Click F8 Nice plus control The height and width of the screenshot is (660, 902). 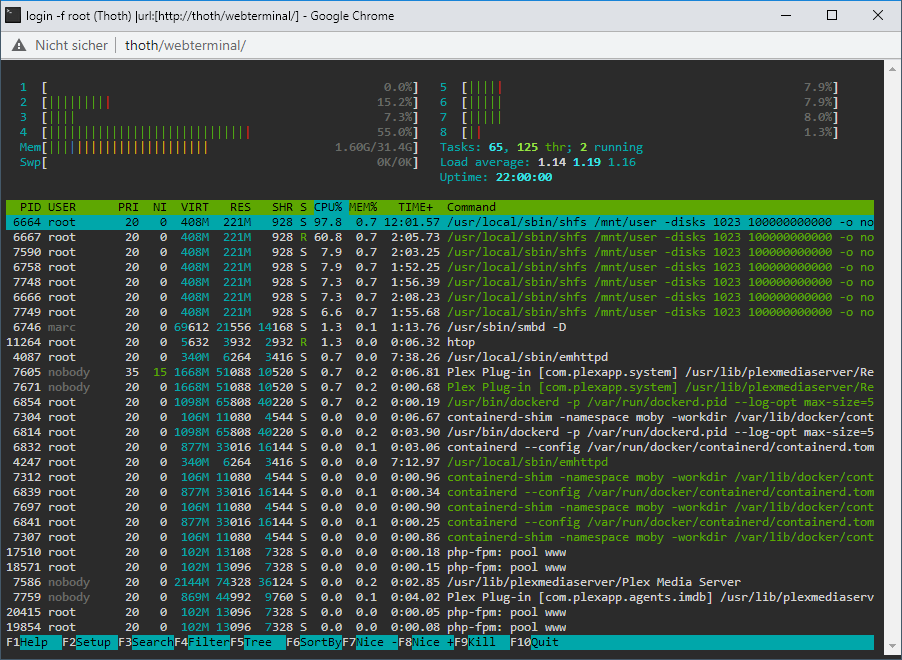coord(426,642)
